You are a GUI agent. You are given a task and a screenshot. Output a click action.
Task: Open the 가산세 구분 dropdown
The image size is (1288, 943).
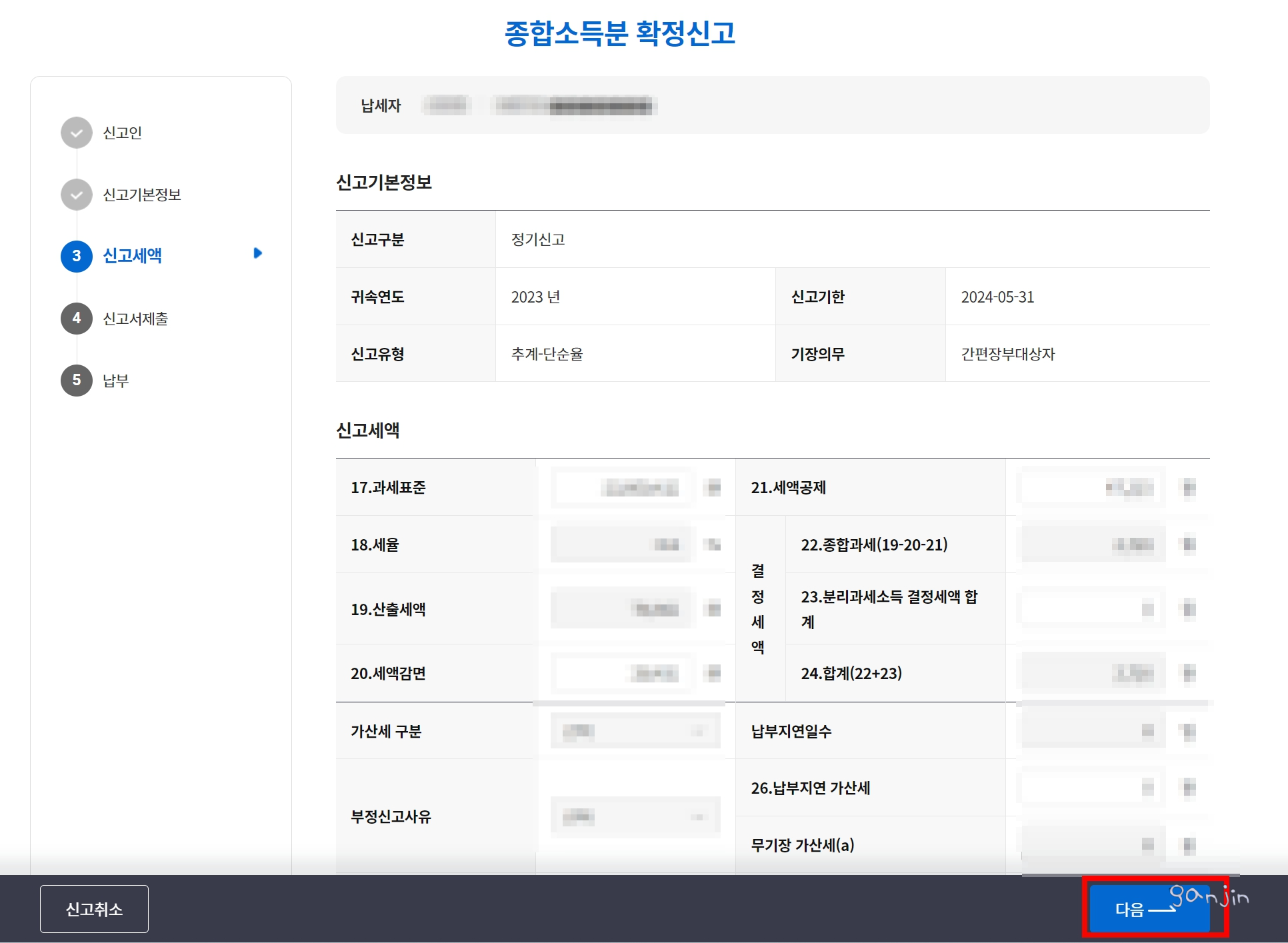[635, 731]
